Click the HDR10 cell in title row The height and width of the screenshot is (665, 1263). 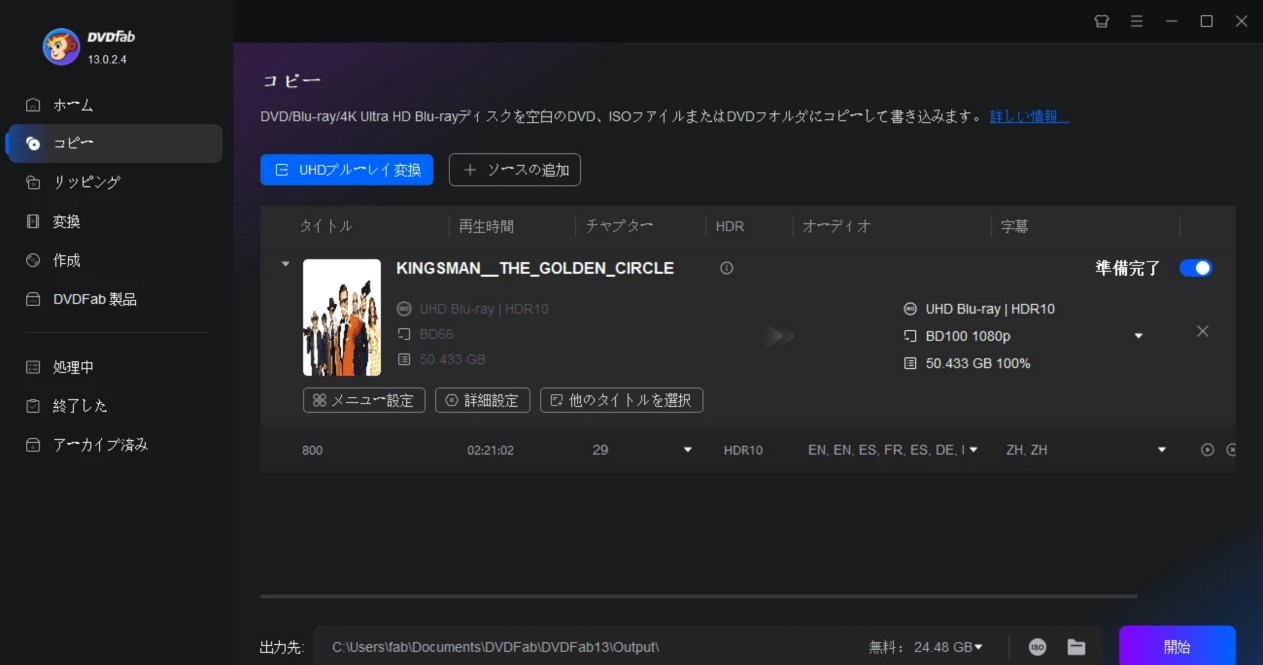tap(743, 450)
